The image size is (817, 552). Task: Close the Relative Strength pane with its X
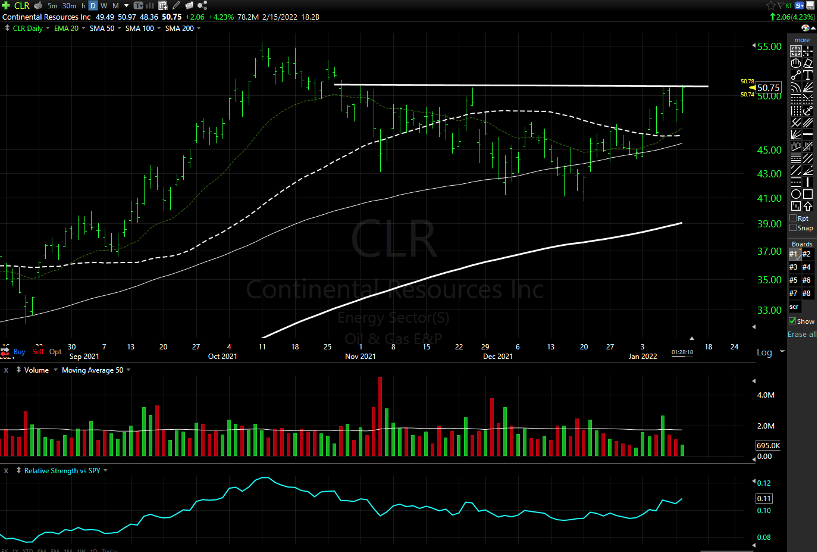pyautogui.click(x=6, y=470)
